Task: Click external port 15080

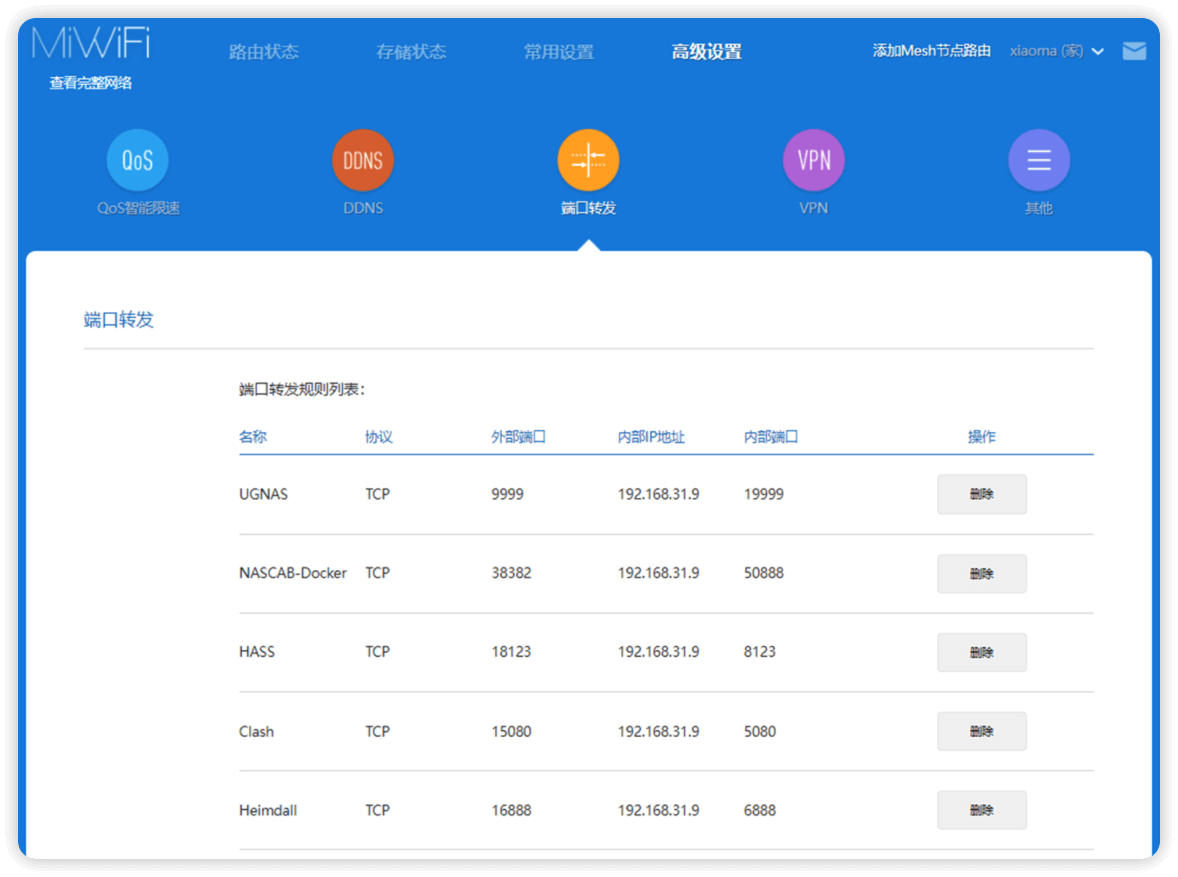Action: pyautogui.click(x=511, y=731)
